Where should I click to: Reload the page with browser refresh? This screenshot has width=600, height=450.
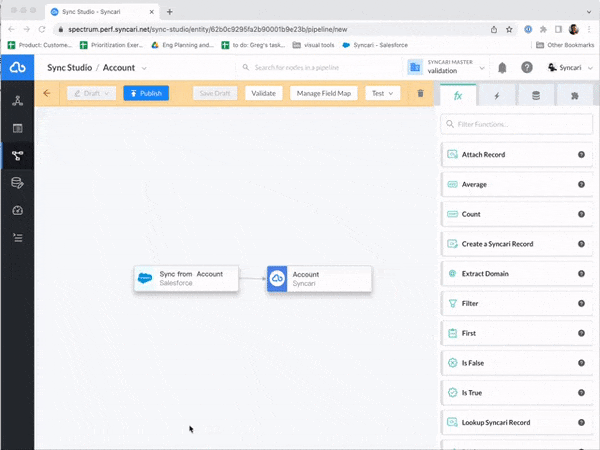pyautogui.click(x=42, y=29)
